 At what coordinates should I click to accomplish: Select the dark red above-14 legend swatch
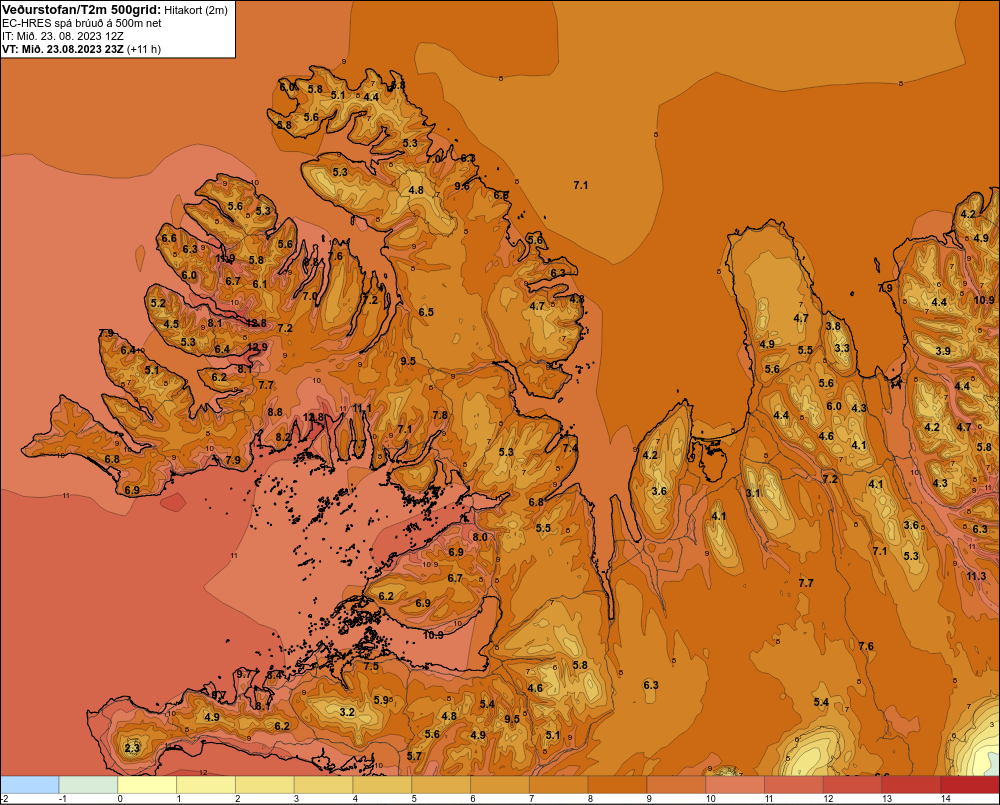tap(970, 785)
